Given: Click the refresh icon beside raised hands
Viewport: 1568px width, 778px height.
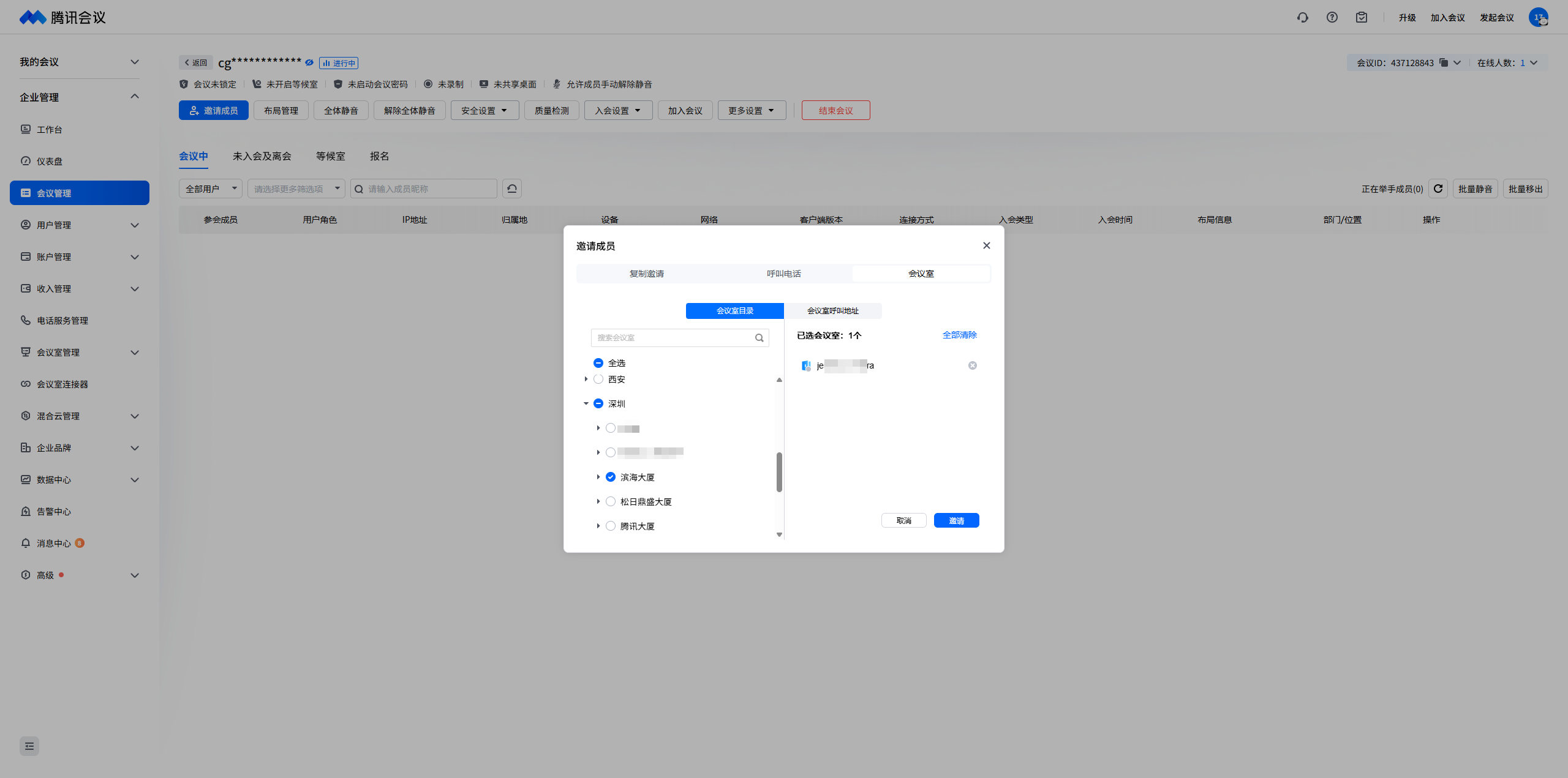Looking at the screenshot, I should pos(1438,189).
